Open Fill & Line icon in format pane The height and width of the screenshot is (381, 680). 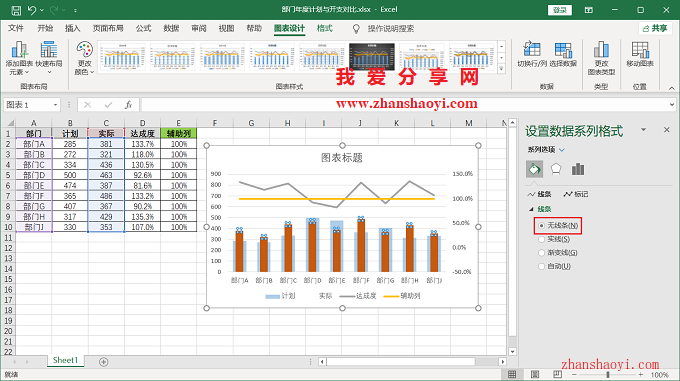(534, 169)
